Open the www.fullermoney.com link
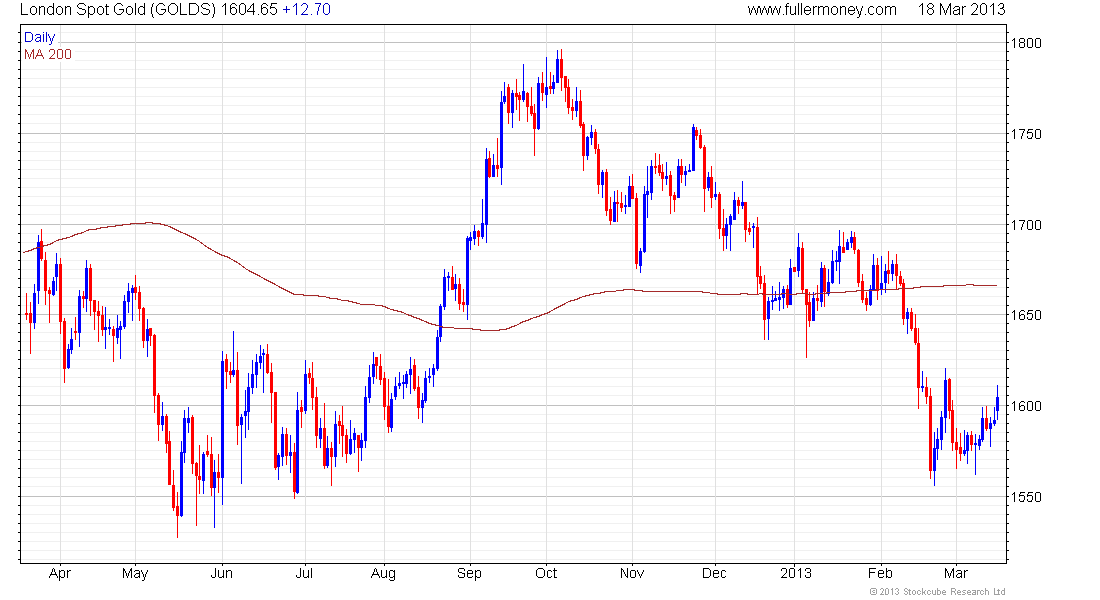This screenshot has height=600, width=1100. click(x=821, y=10)
